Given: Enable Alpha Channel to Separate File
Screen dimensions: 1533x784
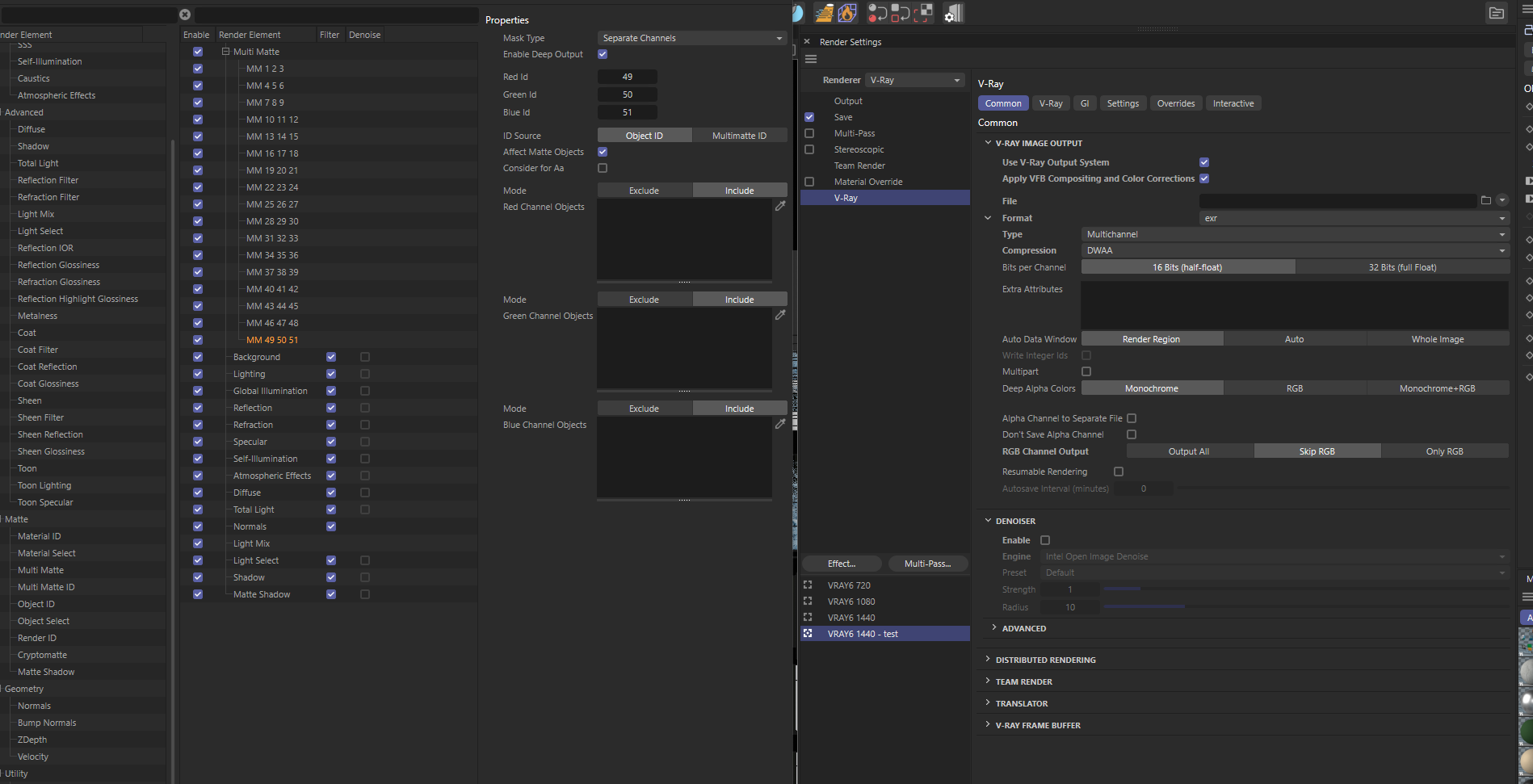Looking at the screenshot, I should pos(1132,418).
